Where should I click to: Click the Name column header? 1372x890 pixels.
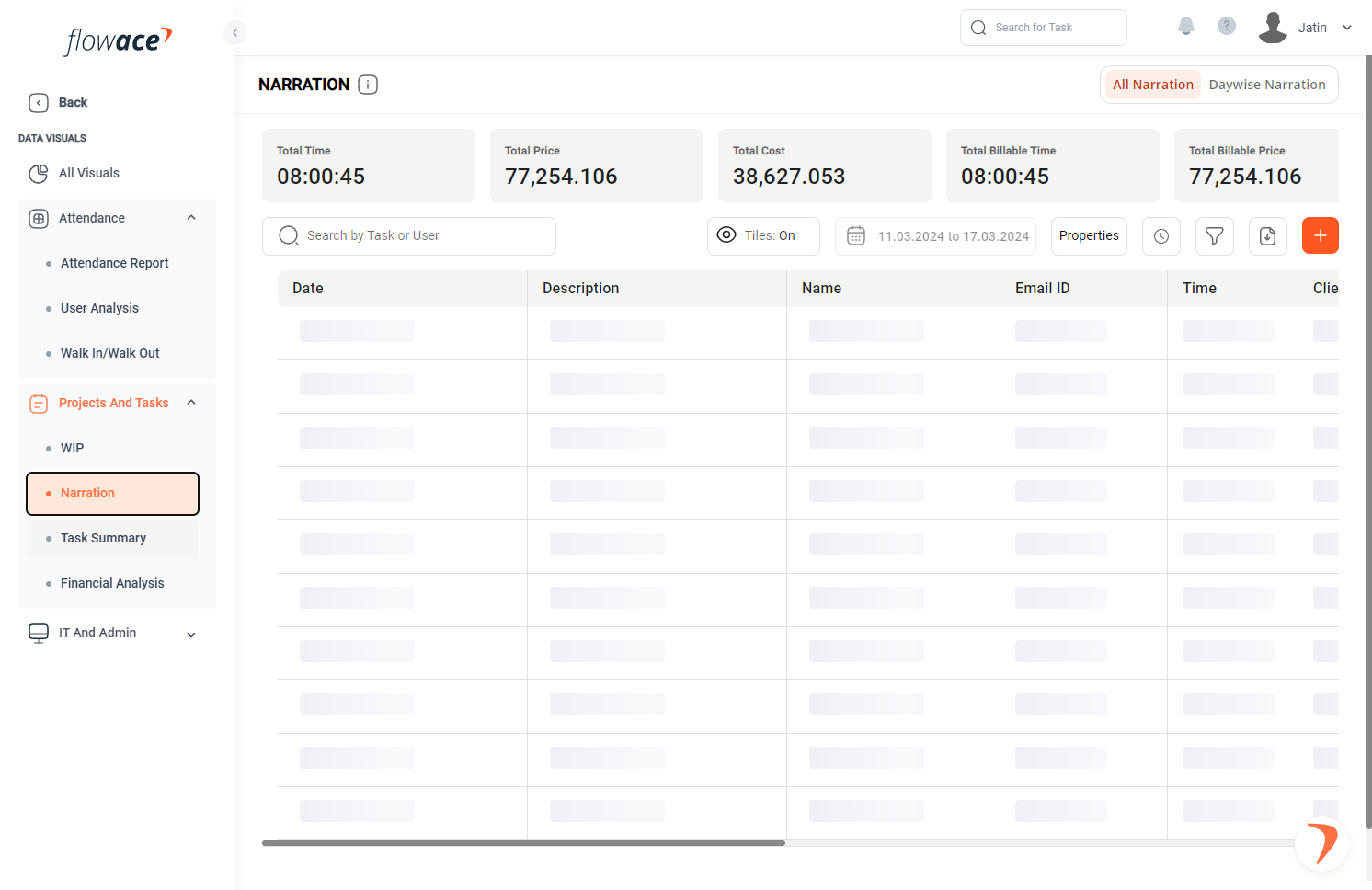[893, 289]
